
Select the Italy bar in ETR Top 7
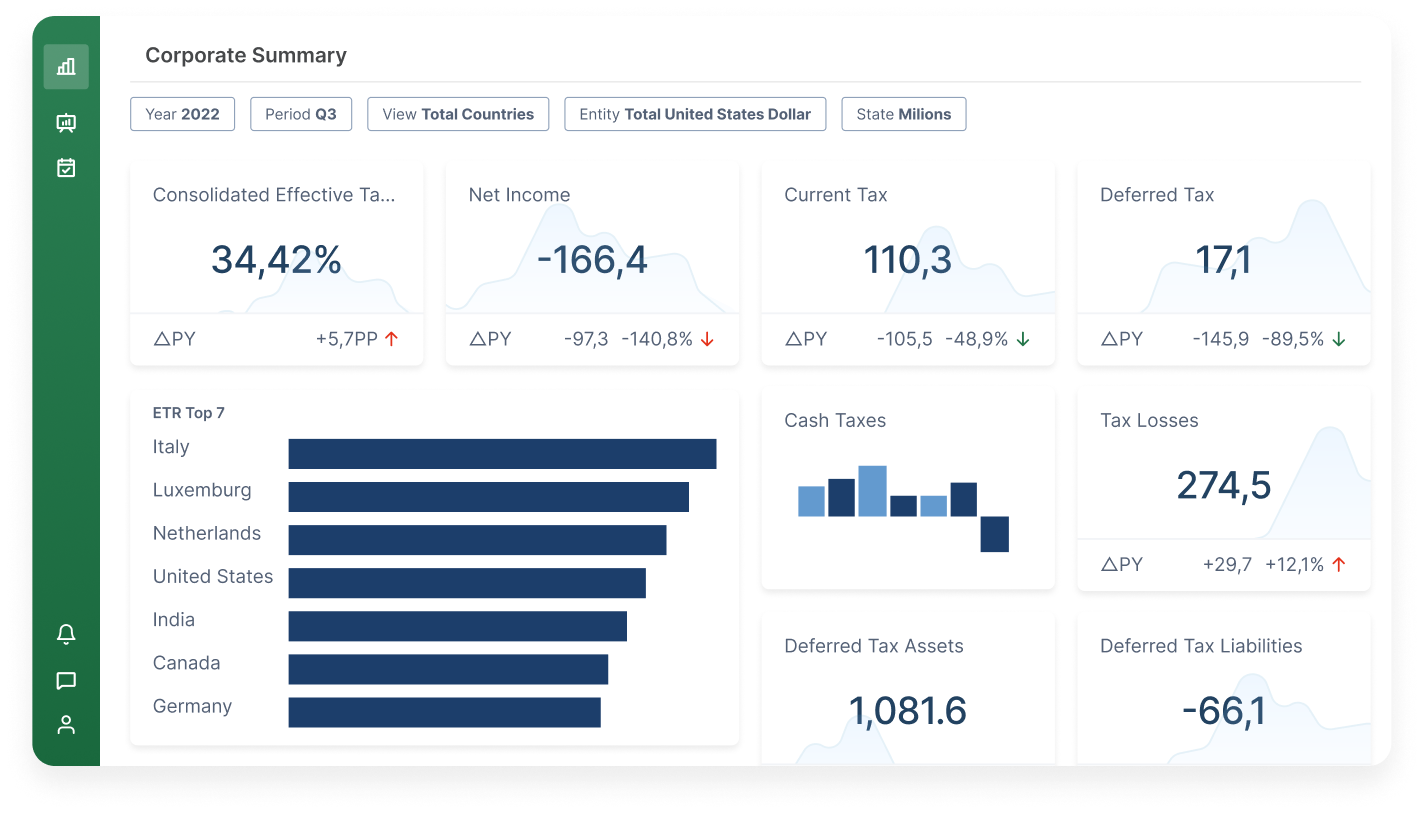point(502,453)
